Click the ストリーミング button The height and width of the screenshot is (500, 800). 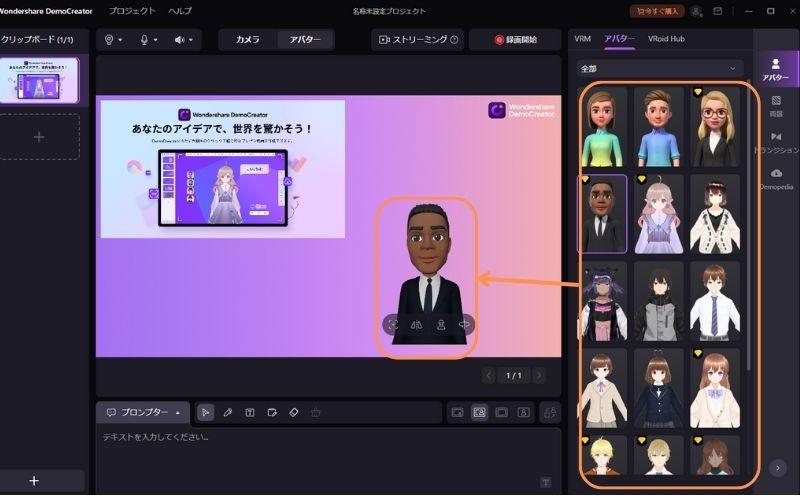[x=417, y=39]
